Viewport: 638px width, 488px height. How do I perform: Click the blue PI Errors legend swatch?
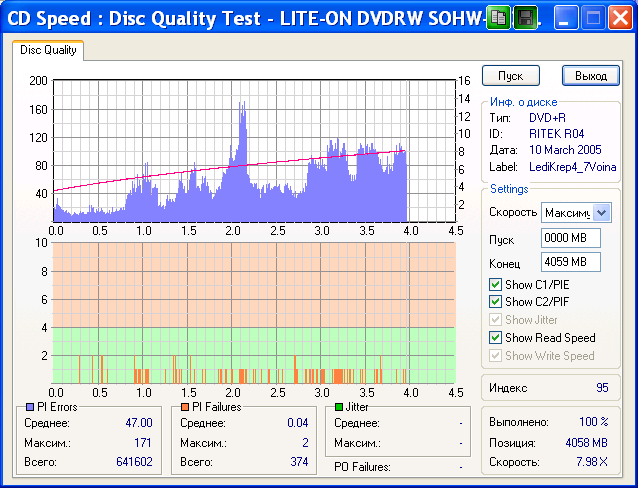point(28,407)
